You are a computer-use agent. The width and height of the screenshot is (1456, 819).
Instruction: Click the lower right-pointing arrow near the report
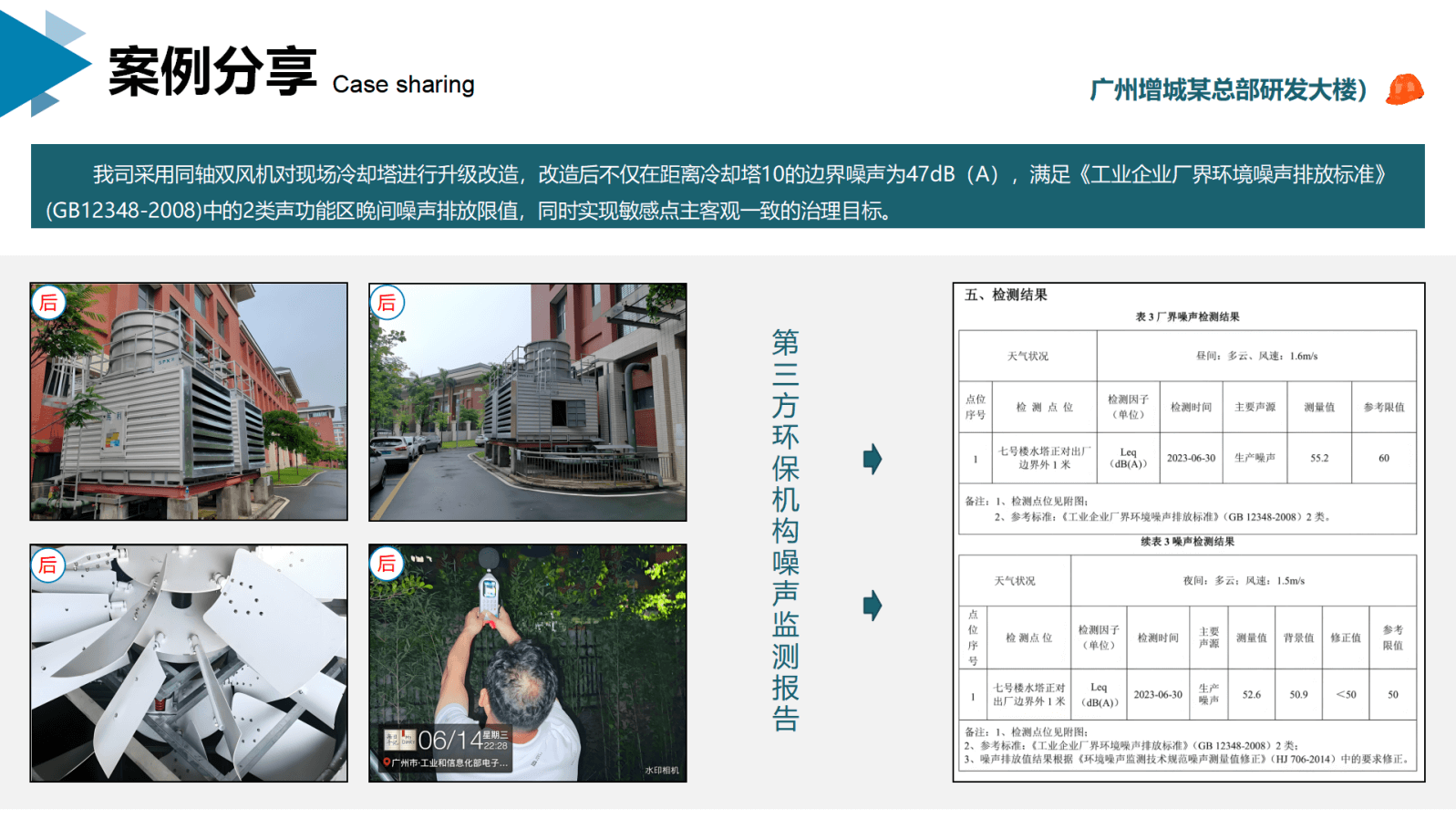pyautogui.click(x=873, y=606)
